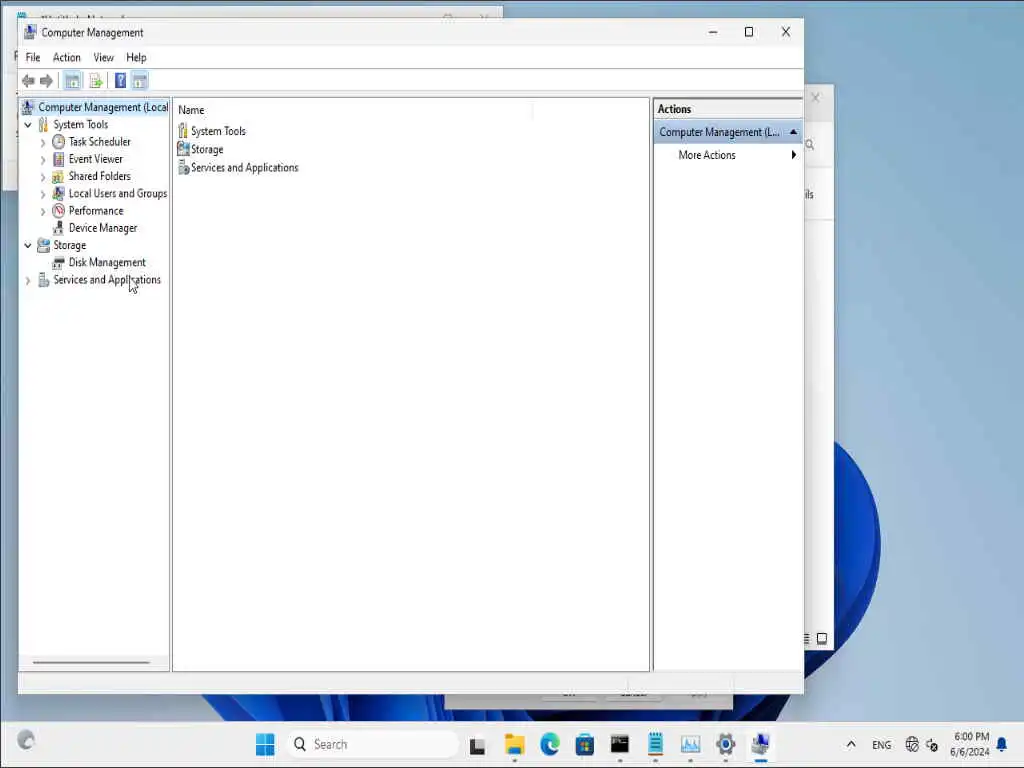
Task: Expand Services and Applications tree node
Action: [28, 280]
